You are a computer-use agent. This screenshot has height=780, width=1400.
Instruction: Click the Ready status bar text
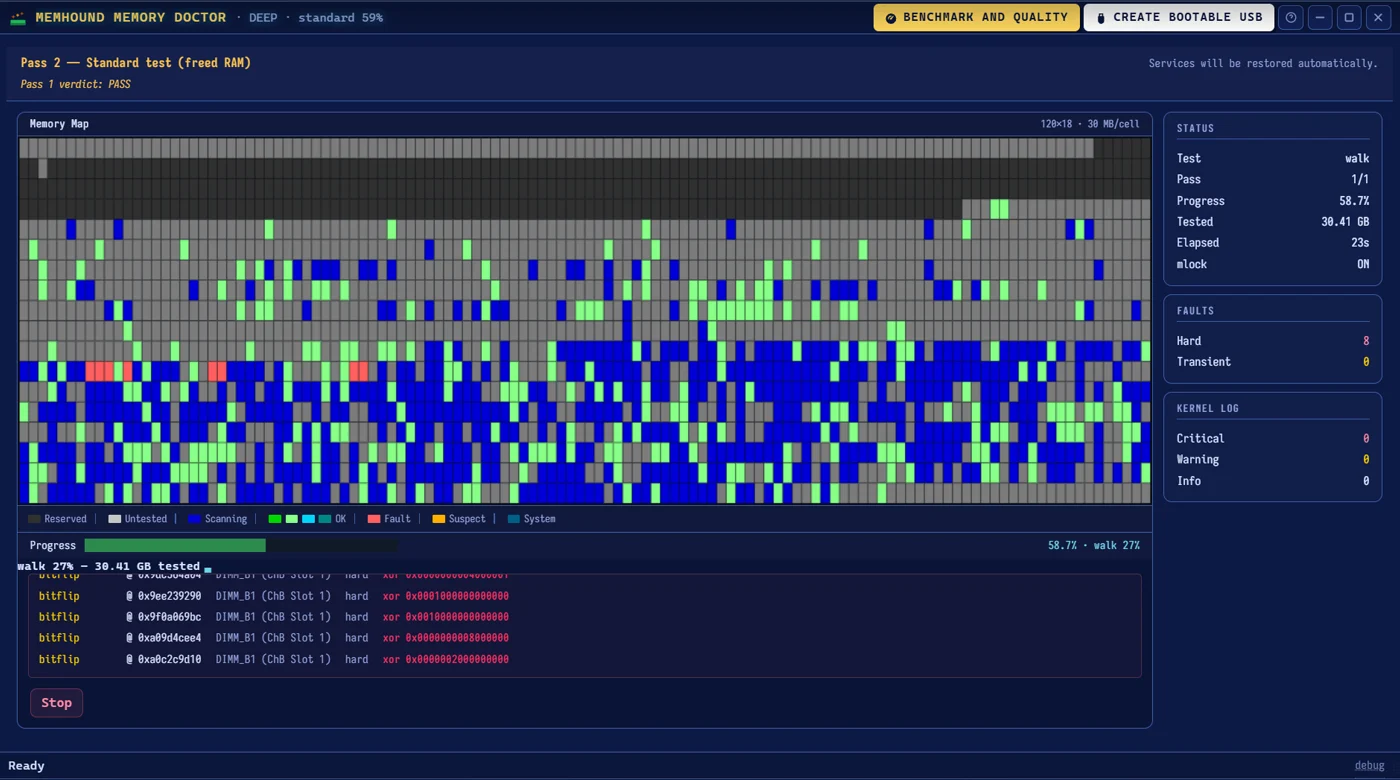pyautogui.click(x=26, y=766)
